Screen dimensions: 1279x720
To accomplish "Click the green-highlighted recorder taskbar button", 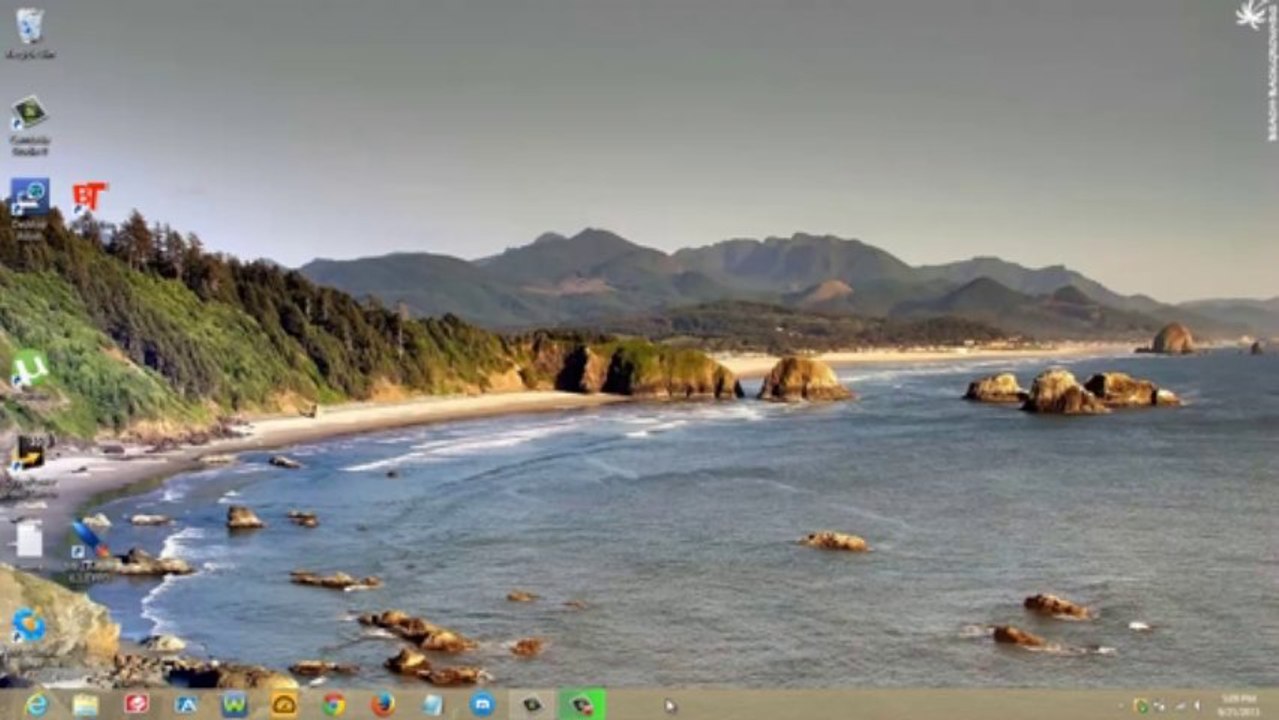I will [582, 704].
